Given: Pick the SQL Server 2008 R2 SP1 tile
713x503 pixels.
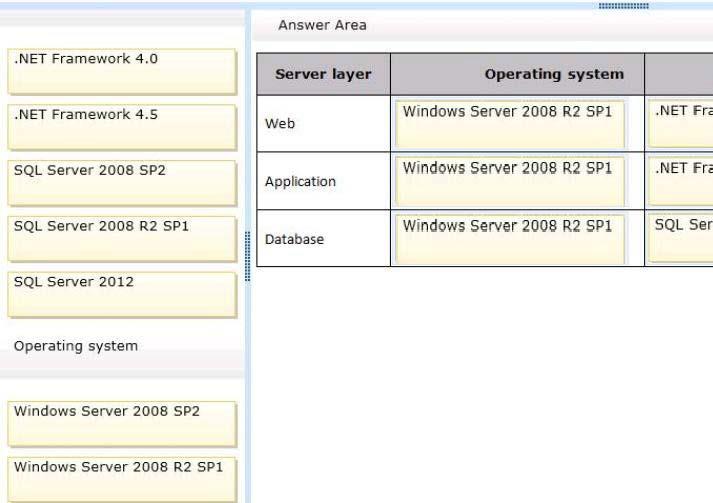Looking at the screenshot, I should (x=122, y=239).
